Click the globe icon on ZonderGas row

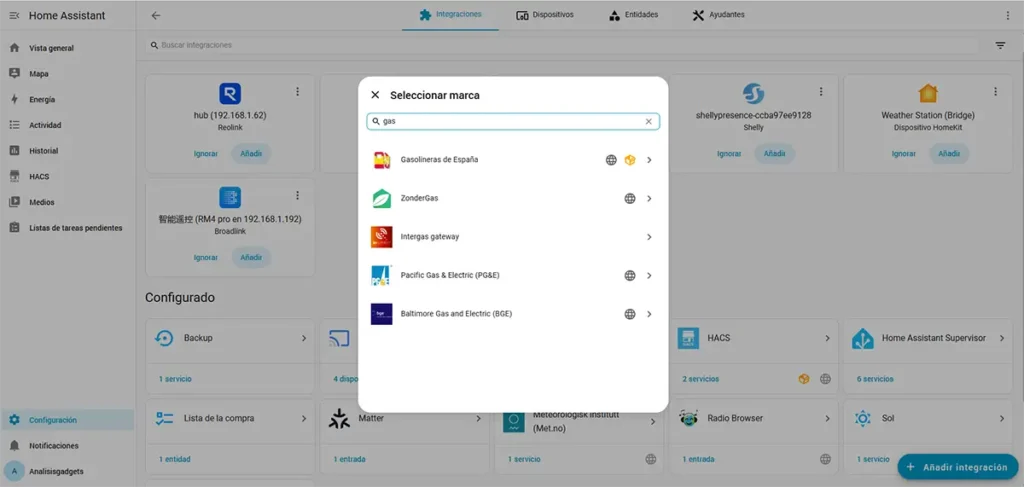[x=630, y=198]
